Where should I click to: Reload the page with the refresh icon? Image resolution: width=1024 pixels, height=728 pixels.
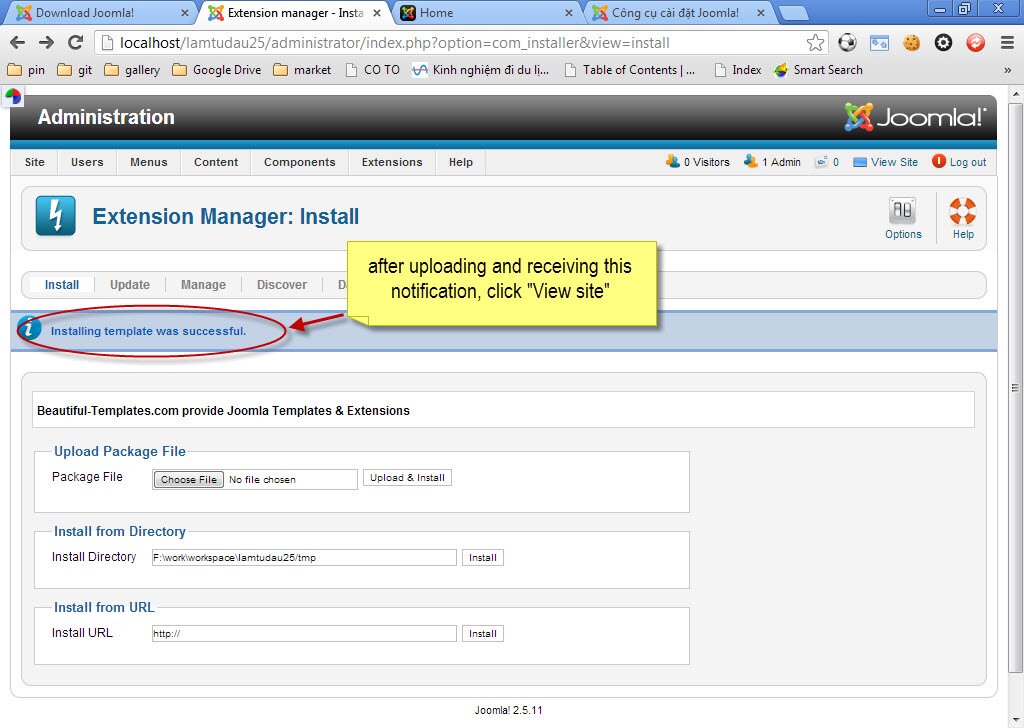[76, 44]
